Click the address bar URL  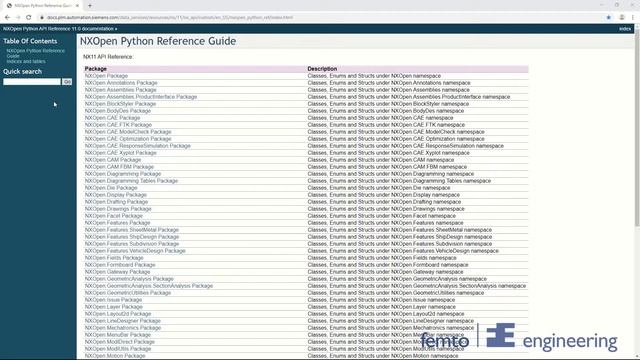coord(170,18)
